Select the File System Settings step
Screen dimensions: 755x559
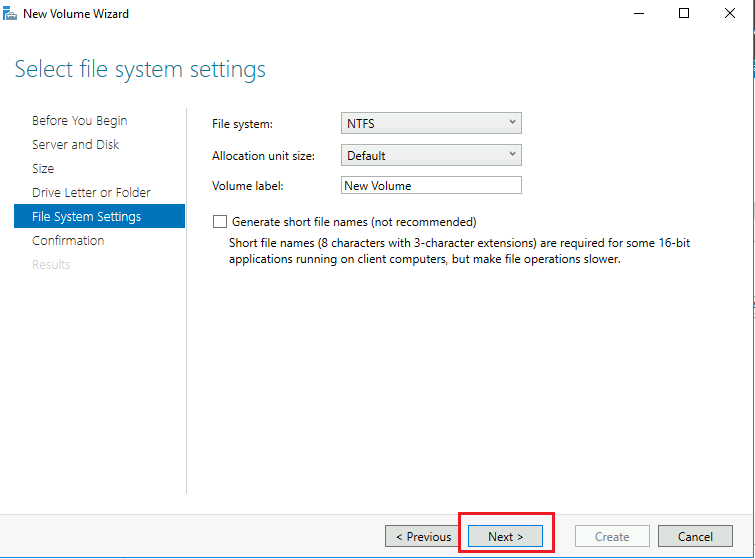87,217
